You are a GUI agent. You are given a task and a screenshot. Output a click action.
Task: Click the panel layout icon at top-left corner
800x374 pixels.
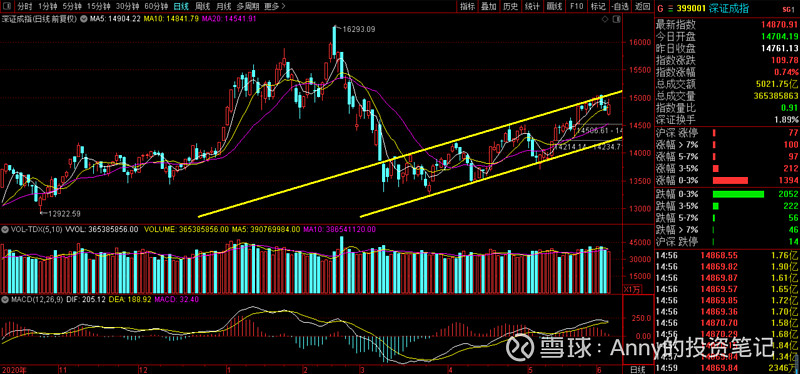[7, 7]
